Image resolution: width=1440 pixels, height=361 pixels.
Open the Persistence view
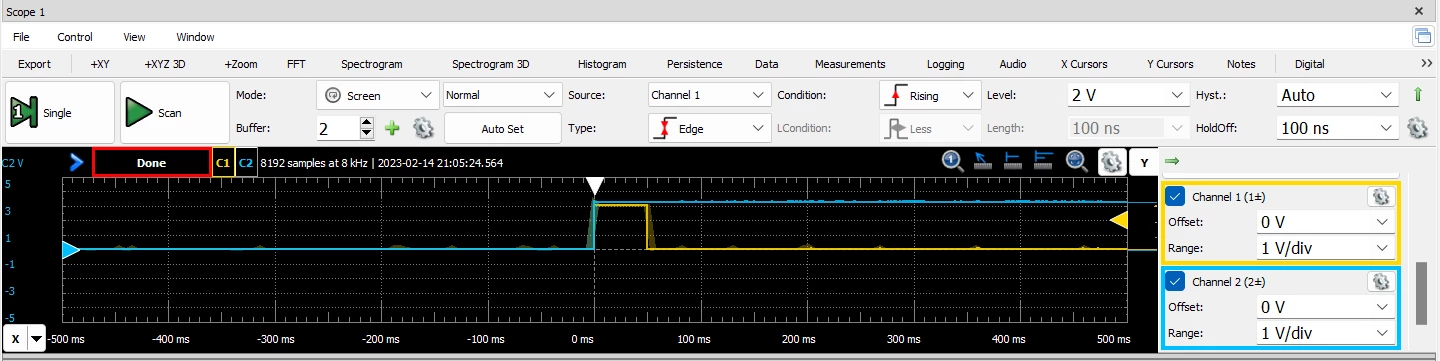pyautogui.click(x=694, y=64)
